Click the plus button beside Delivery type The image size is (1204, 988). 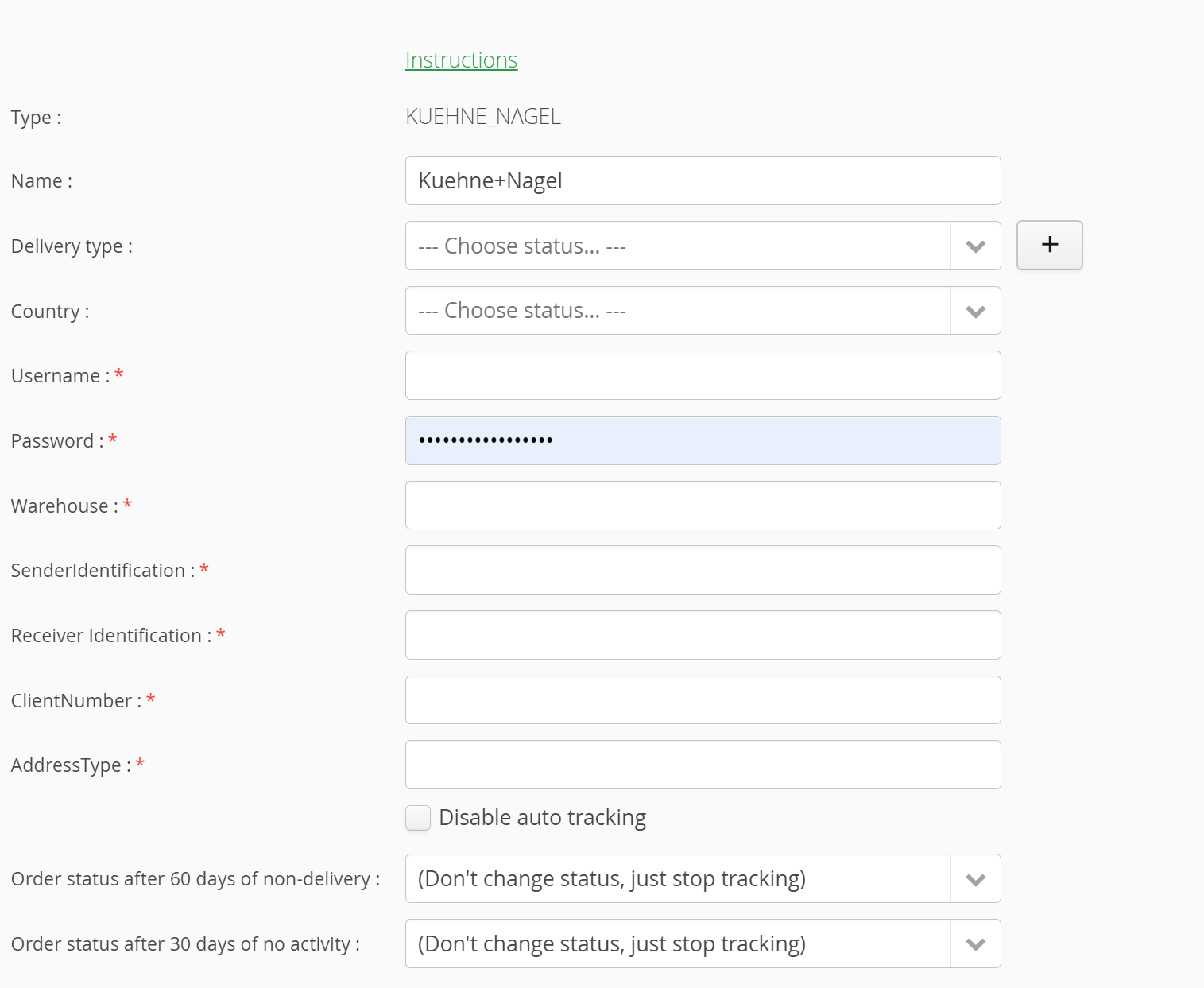pyautogui.click(x=1049, y=245)
